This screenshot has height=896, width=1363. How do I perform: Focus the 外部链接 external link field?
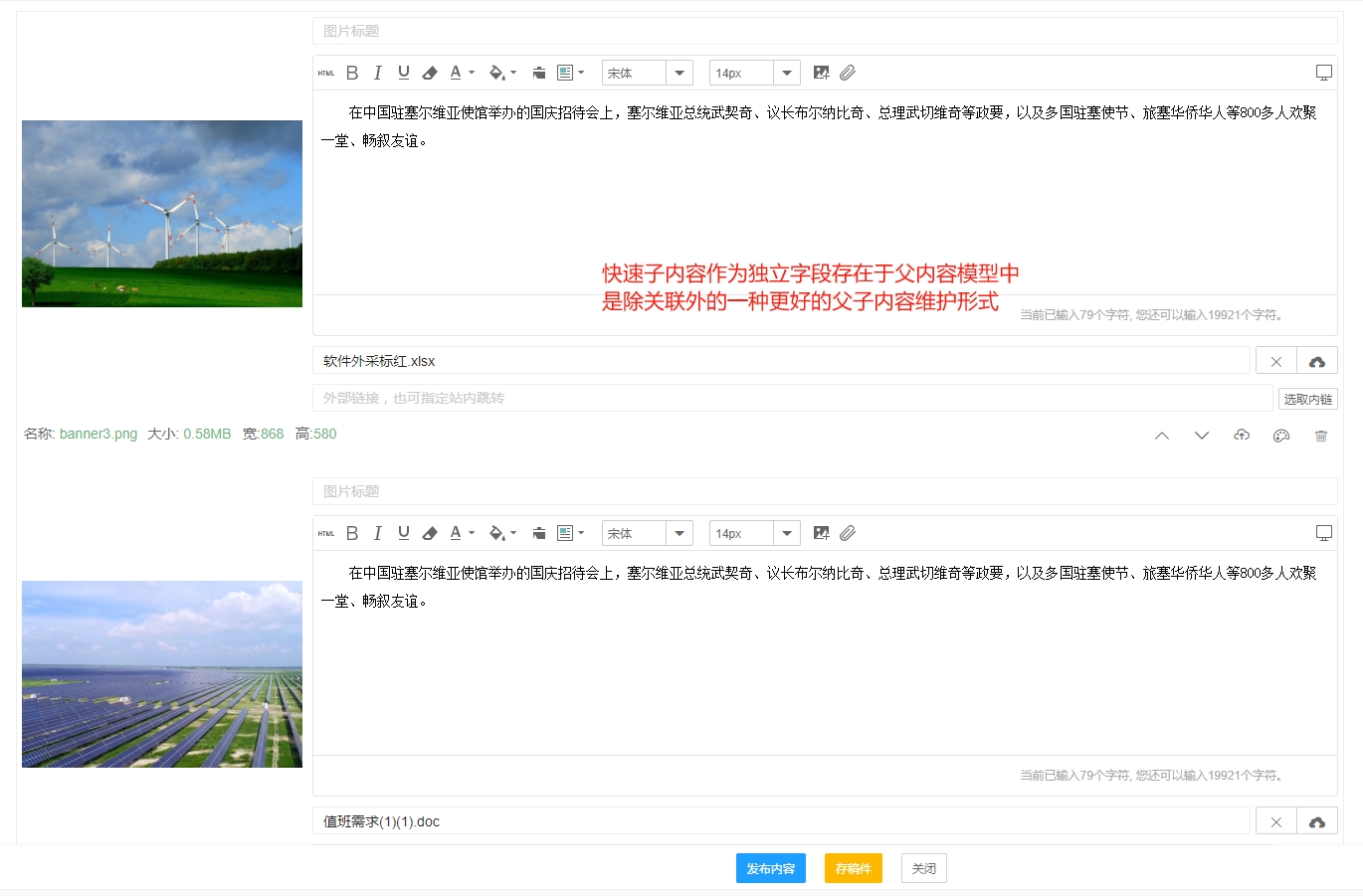793,398
